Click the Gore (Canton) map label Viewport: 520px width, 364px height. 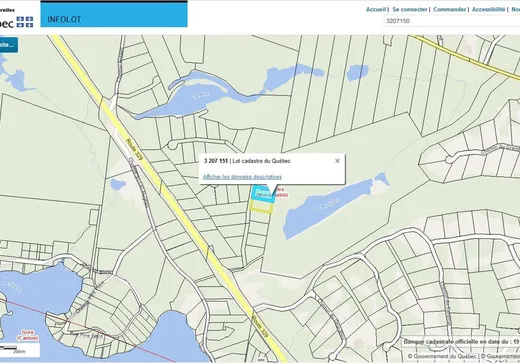click(x=28, y=335)
